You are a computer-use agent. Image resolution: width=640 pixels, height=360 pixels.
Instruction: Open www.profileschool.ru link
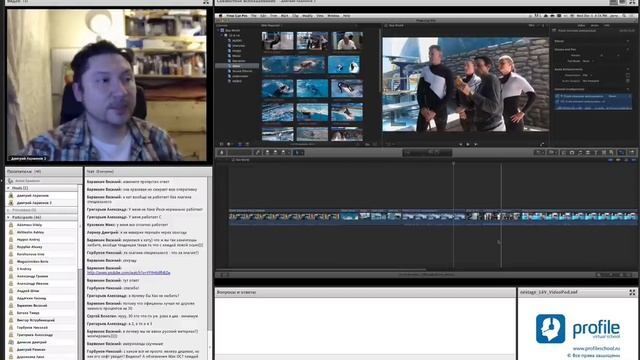[x=596, y=348]
